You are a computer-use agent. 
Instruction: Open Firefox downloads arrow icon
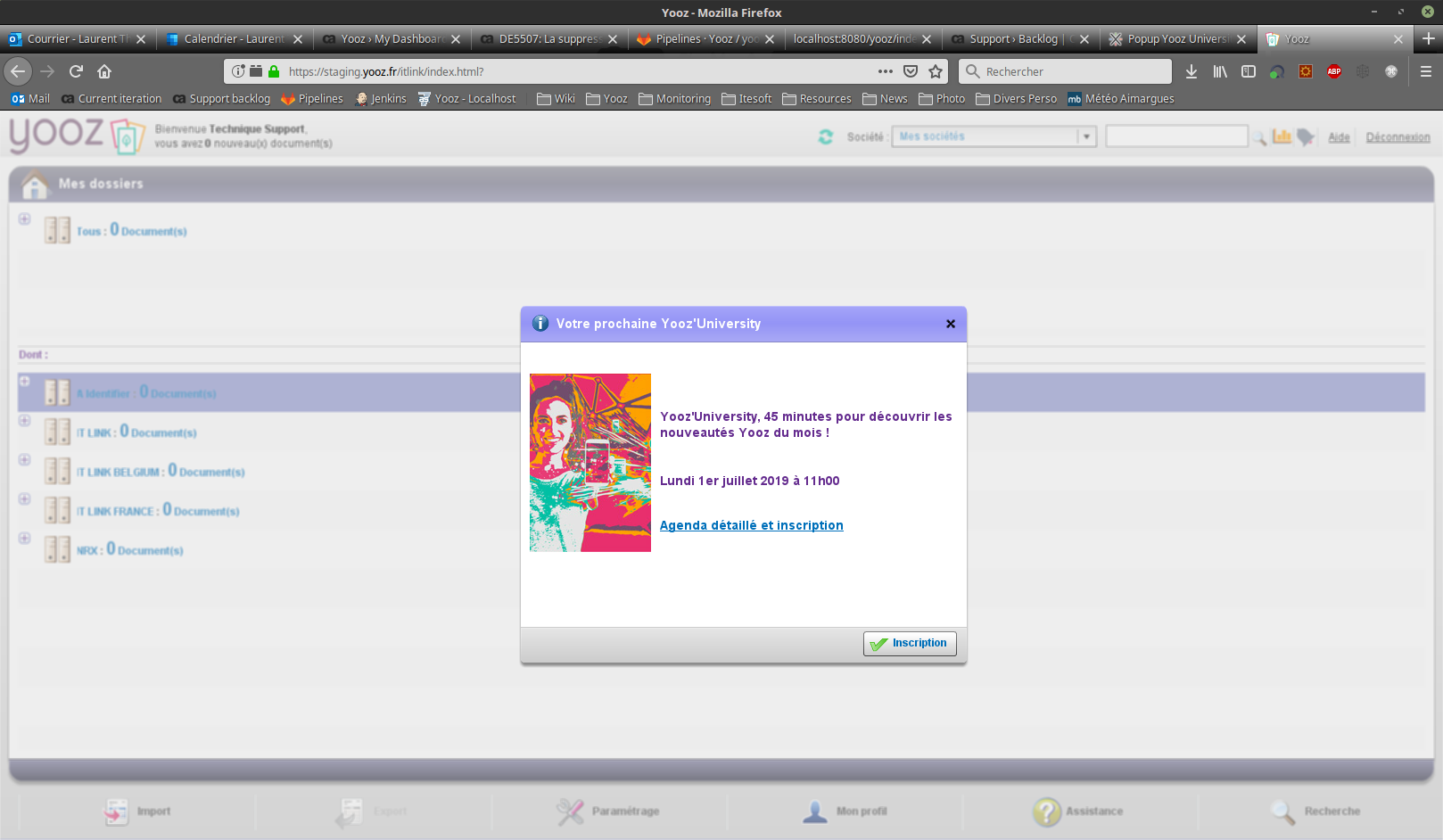pos(1192,71)
